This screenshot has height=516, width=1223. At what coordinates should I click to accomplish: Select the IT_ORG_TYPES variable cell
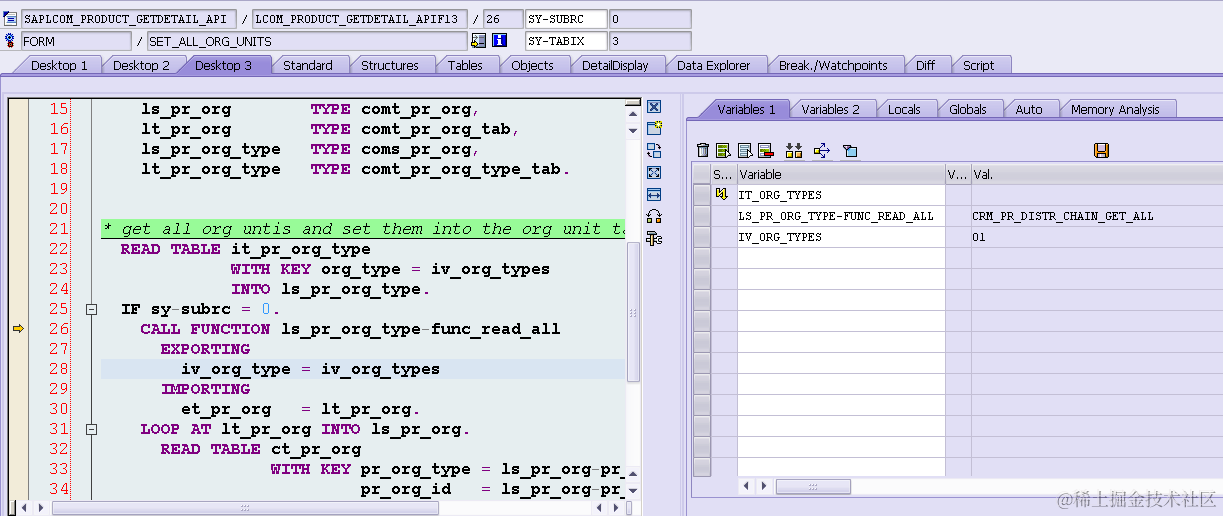point(841,194)
